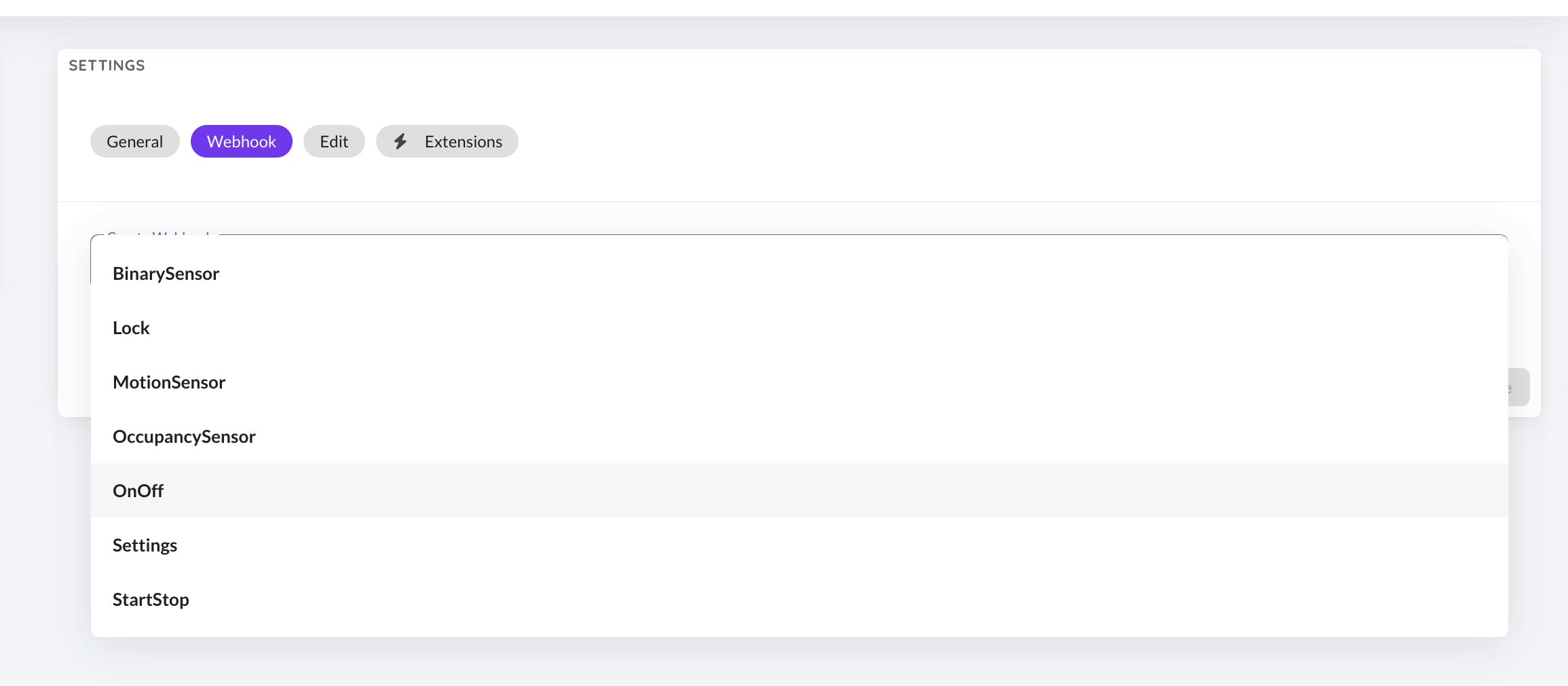Open the Edit tab
Screen dimensions: 1568x686
point(334,141)
